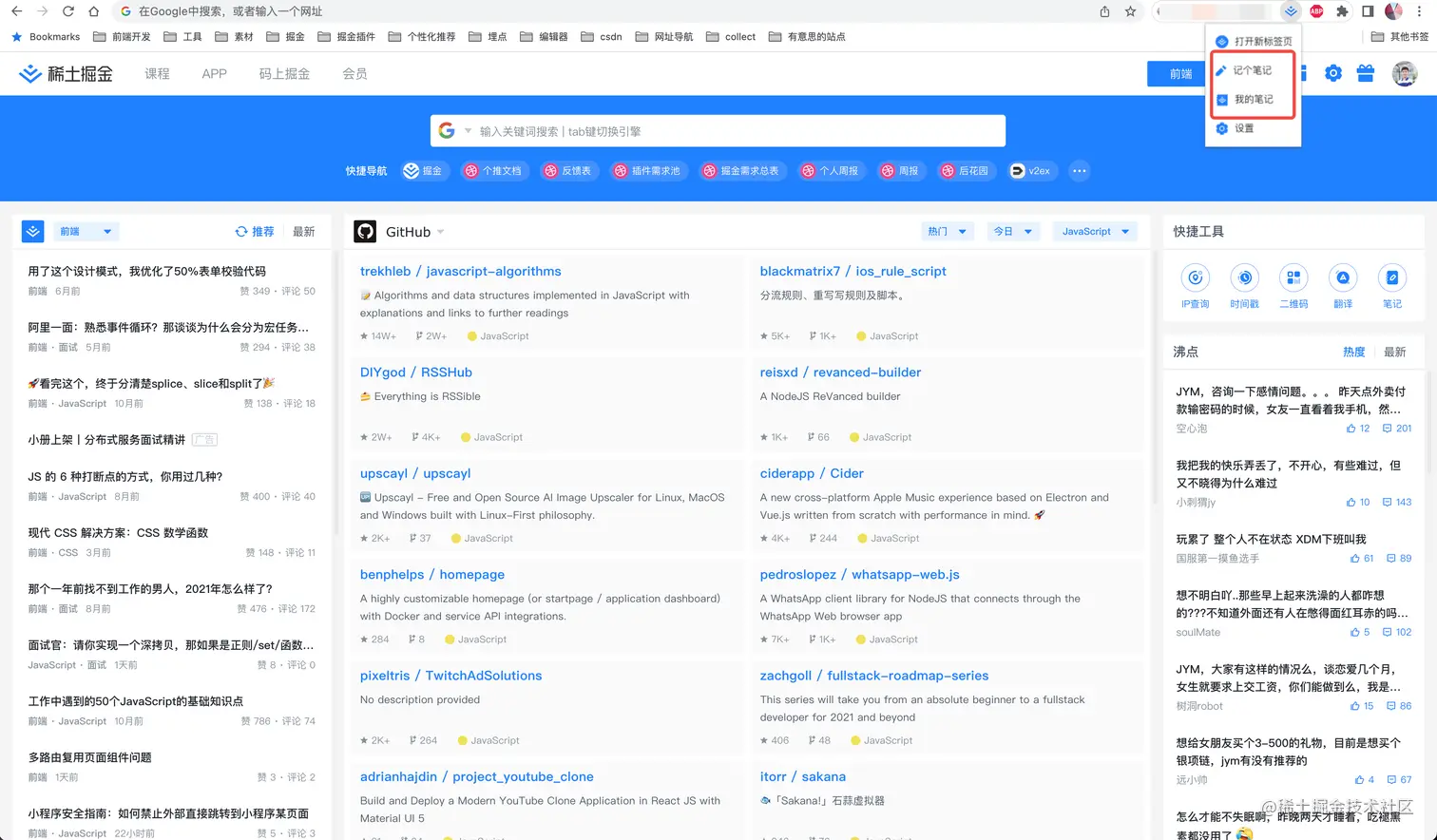The width and height of the screenshot is (1437, 840).
Task: Open the 翻译 quick tool
Action: (1343, 286)
